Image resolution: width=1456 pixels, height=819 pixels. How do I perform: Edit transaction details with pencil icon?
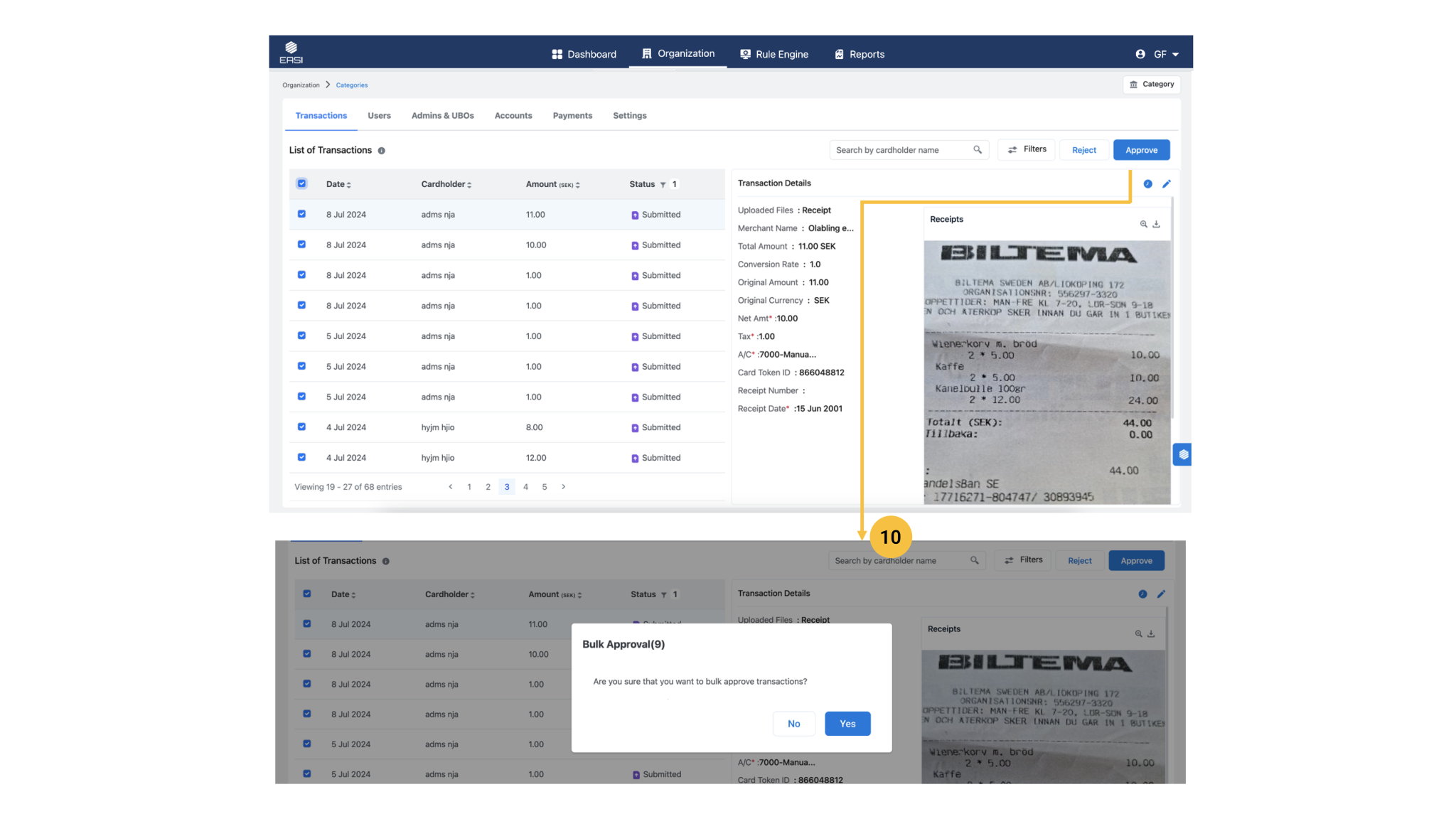click(1167, 184)
